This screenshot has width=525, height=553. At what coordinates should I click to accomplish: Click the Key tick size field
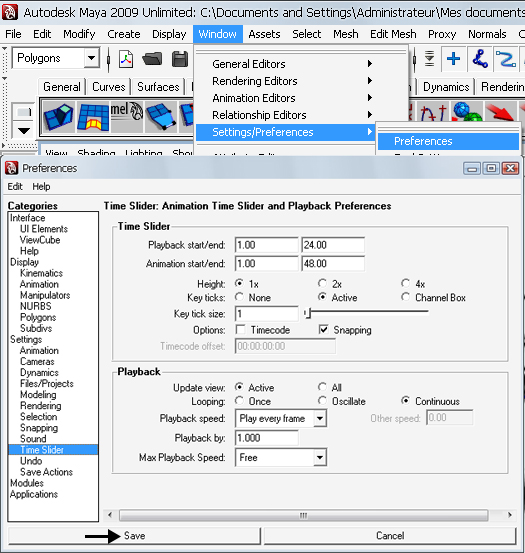coord(267,314)
